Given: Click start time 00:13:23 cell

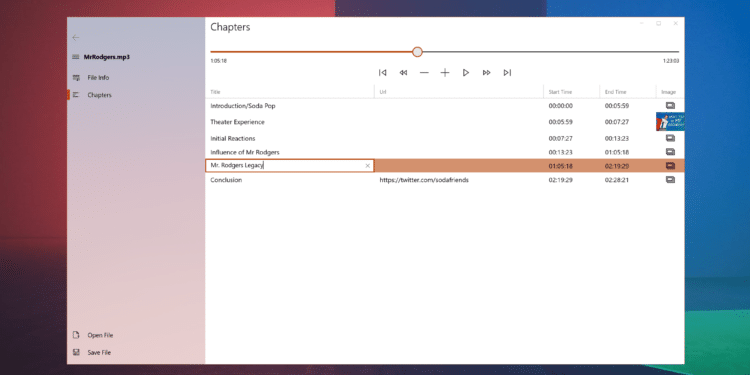Looking at the screenshot, I should [561, 152].
